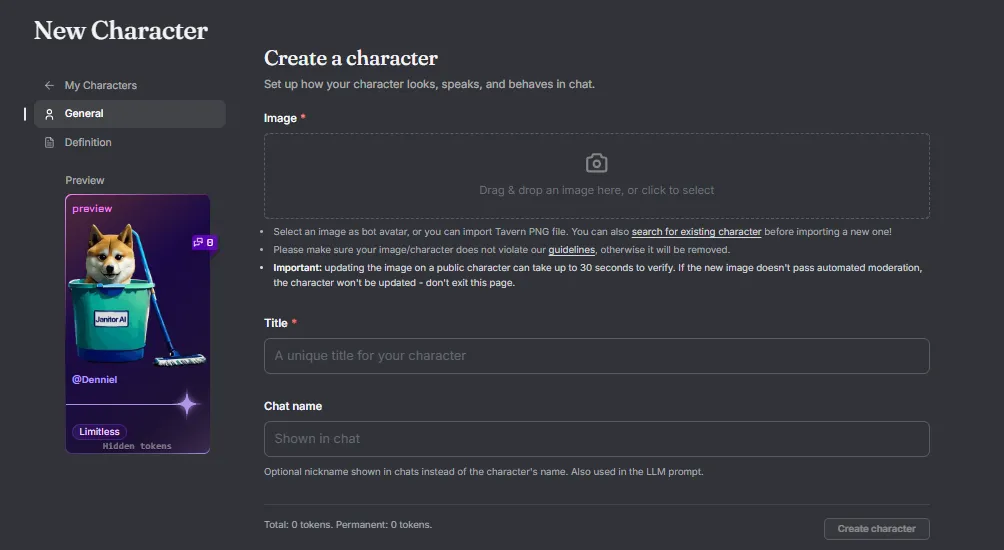Click the 'Hidden tokens' text on card
Viewport: 1004px width, 550px height.
137,446
